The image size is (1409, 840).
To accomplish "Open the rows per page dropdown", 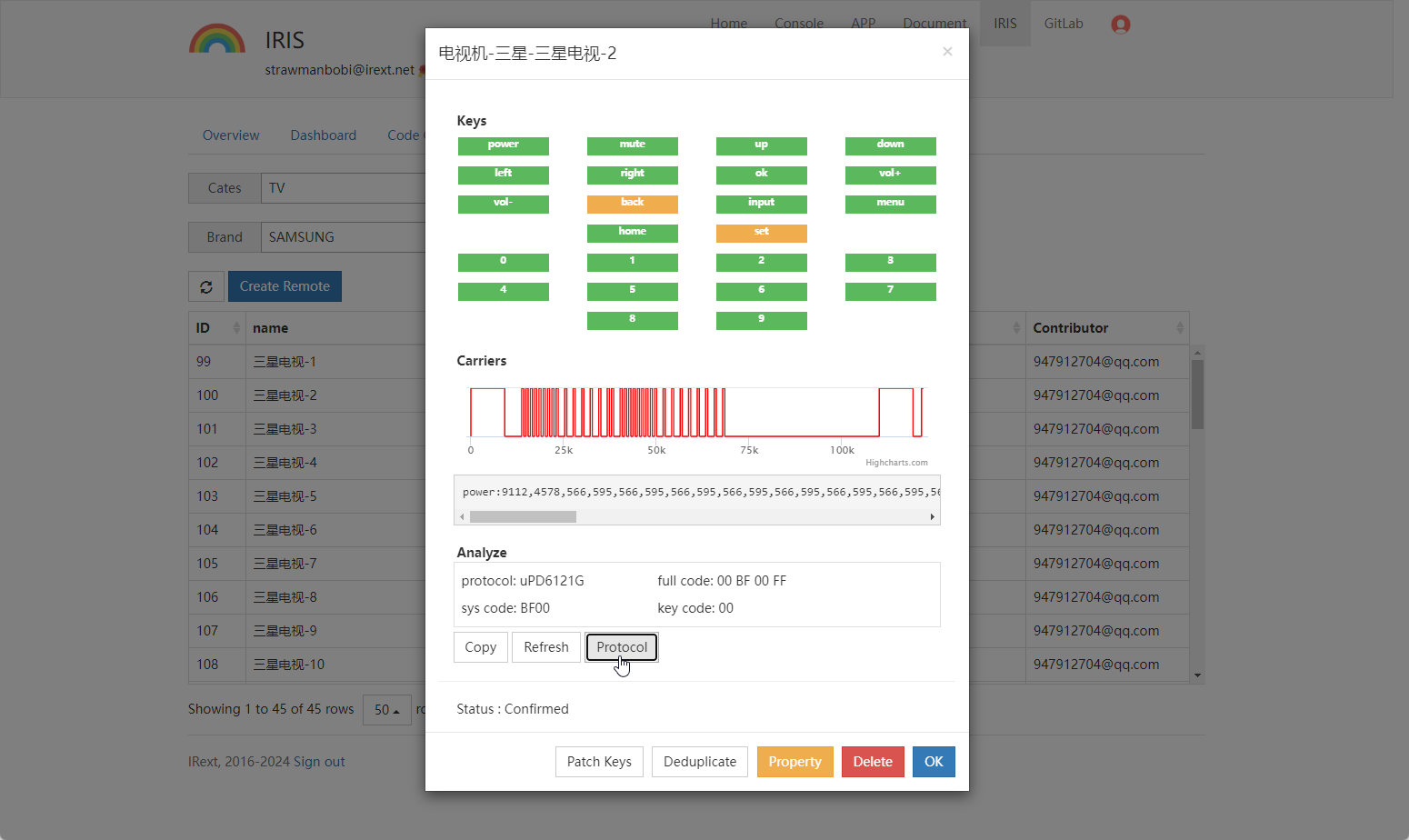I will (386, 710).
